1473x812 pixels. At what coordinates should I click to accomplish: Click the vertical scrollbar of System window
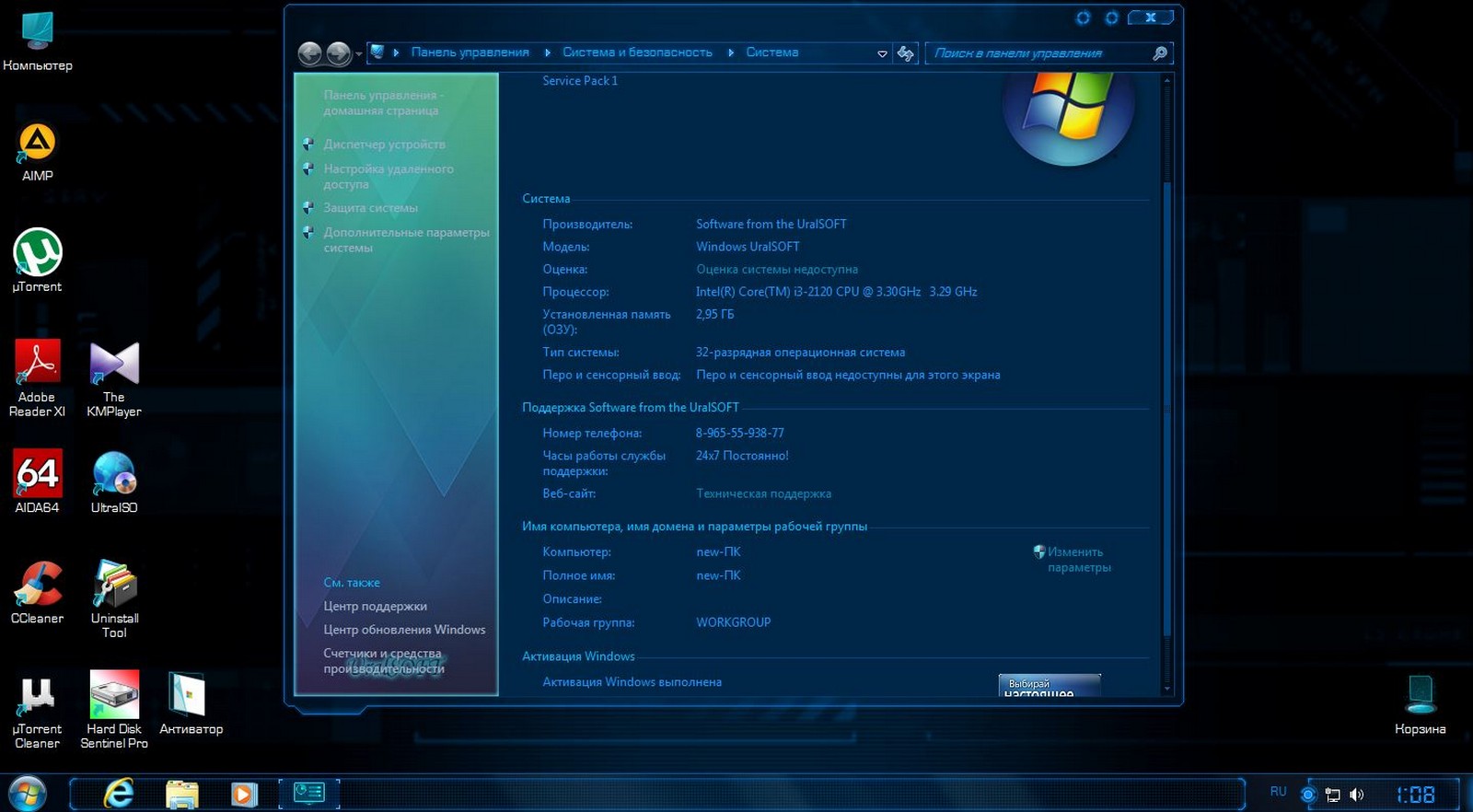click(1167, 405)
